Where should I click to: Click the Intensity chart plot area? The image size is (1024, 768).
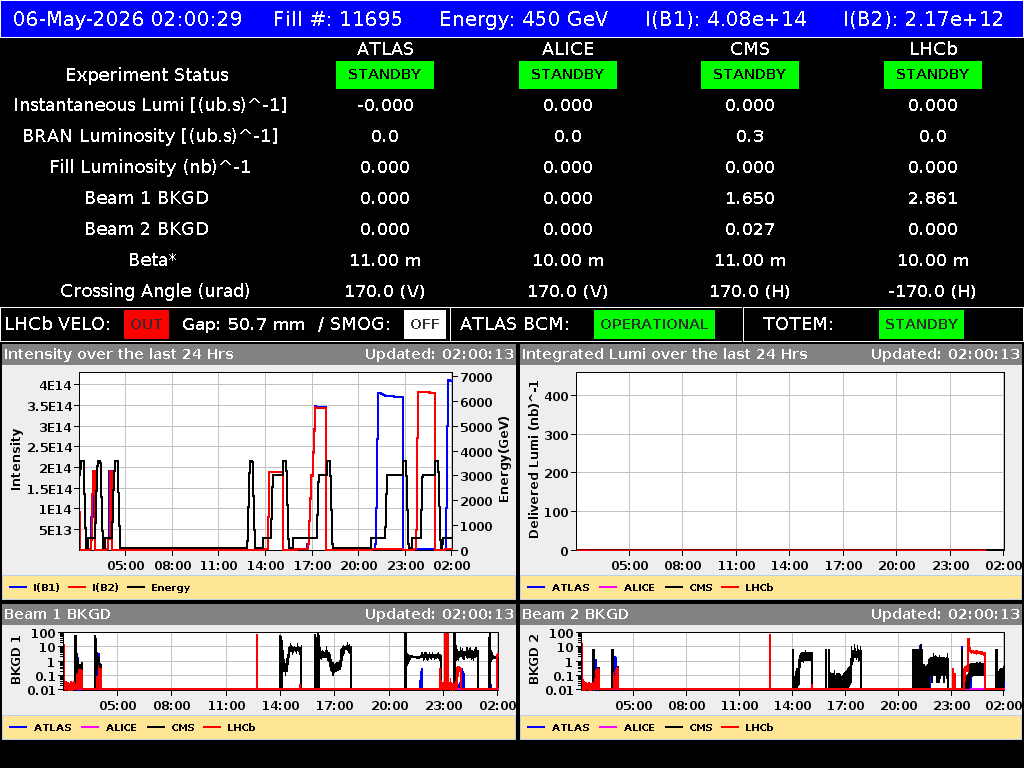[x=266, y=462]
